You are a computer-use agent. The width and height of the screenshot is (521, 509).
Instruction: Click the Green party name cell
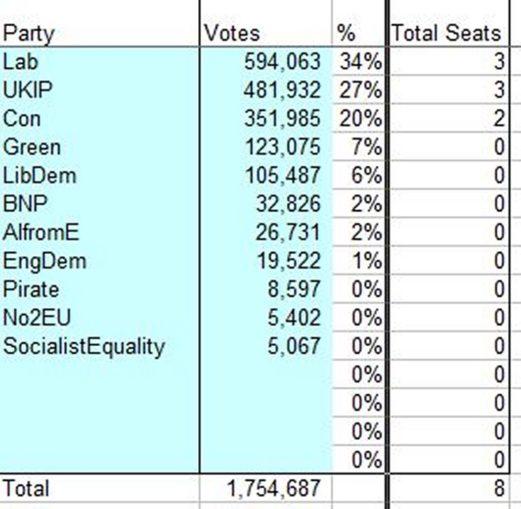click(100, 147)
